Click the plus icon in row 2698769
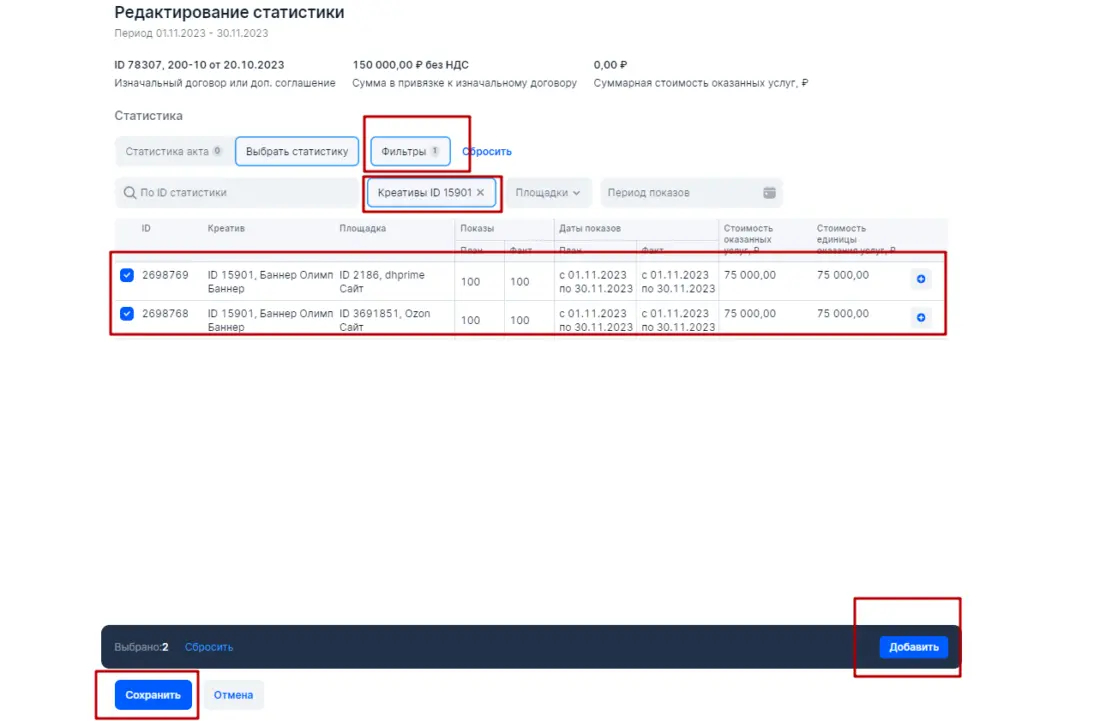 click(920, 279)
